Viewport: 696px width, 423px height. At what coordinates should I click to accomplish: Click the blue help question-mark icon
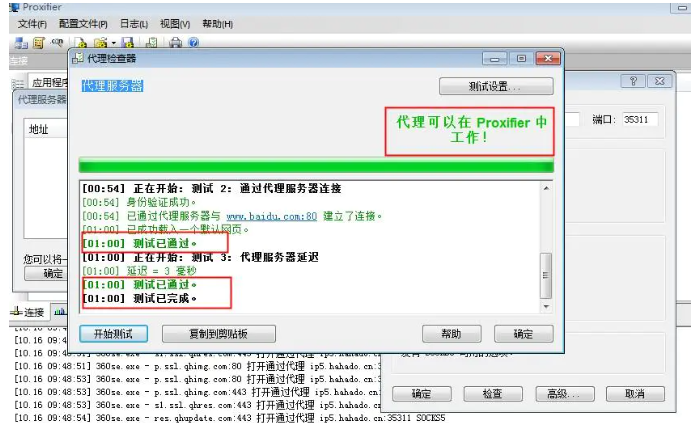click(194, 43)
